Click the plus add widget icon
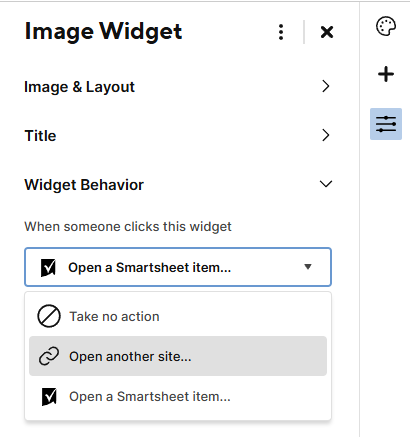This screenshot has width=410, height=437. (x=386, y=74)
